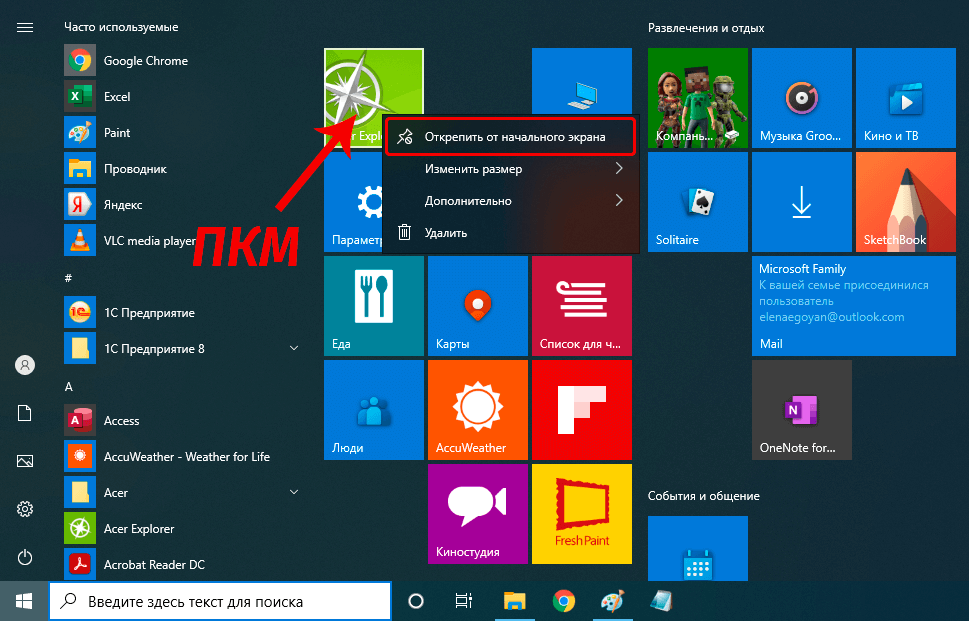
Task: Open the Изменить размер submenu
Action: (511, 169)
